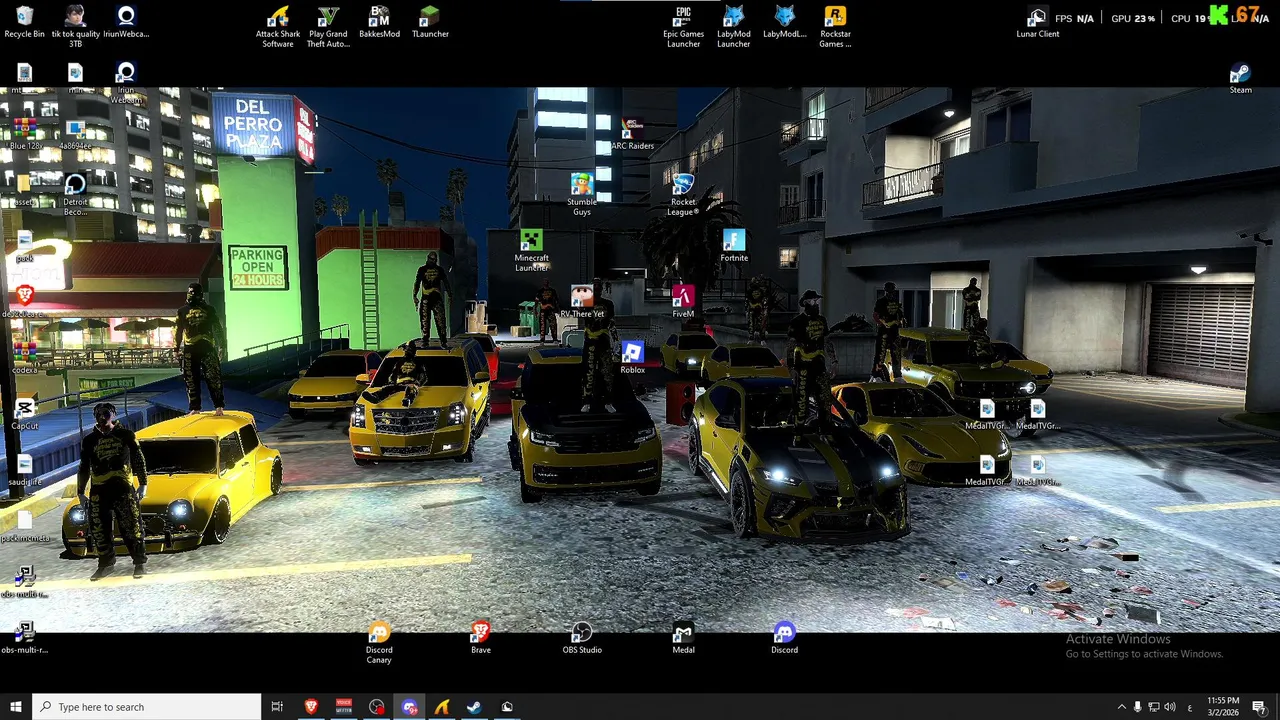The width and height of the screenshot is (1280, 720).
Task: Click the Windows Start button
Action: [x=15, y=707]
